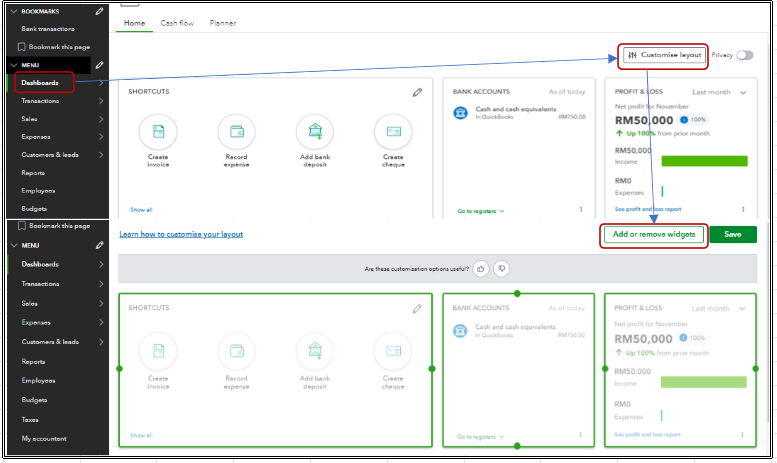Click the greyed-out Record expense icon in edit mode

pyautogui.click(x=236, y=351)
